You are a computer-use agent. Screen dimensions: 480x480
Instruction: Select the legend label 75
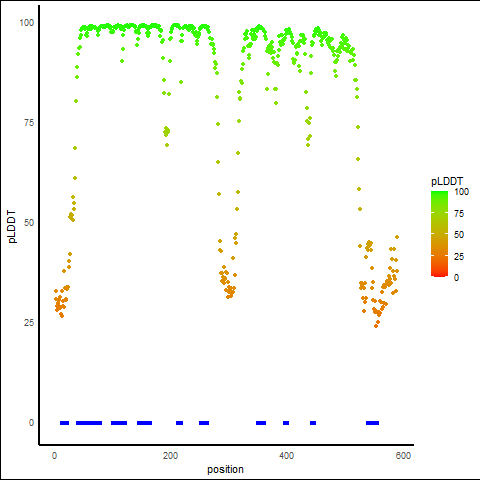459,214
